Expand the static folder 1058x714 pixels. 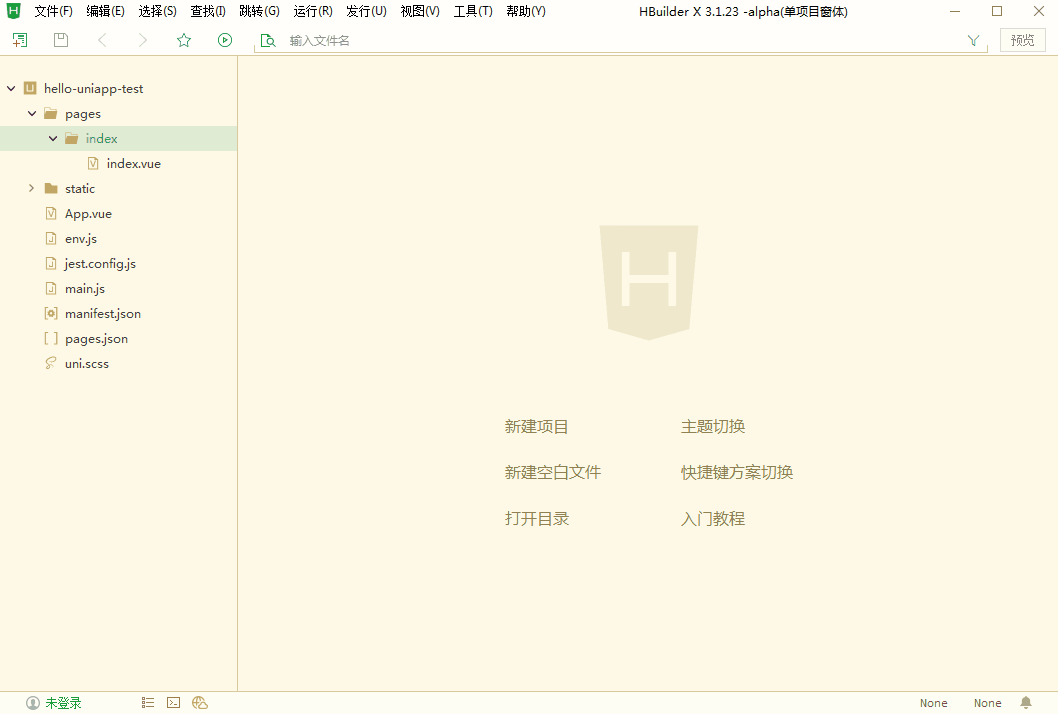tap(32, 188)
